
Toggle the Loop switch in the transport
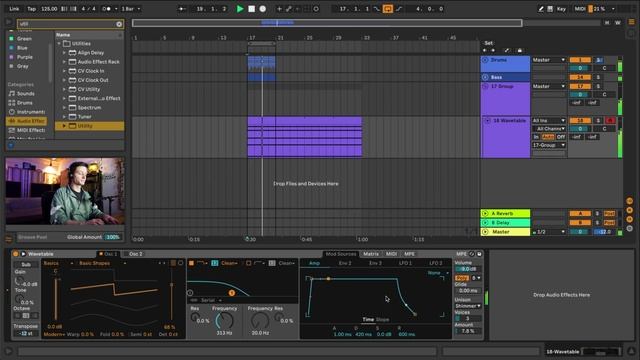pyautogui.click(x=387, y=9)
